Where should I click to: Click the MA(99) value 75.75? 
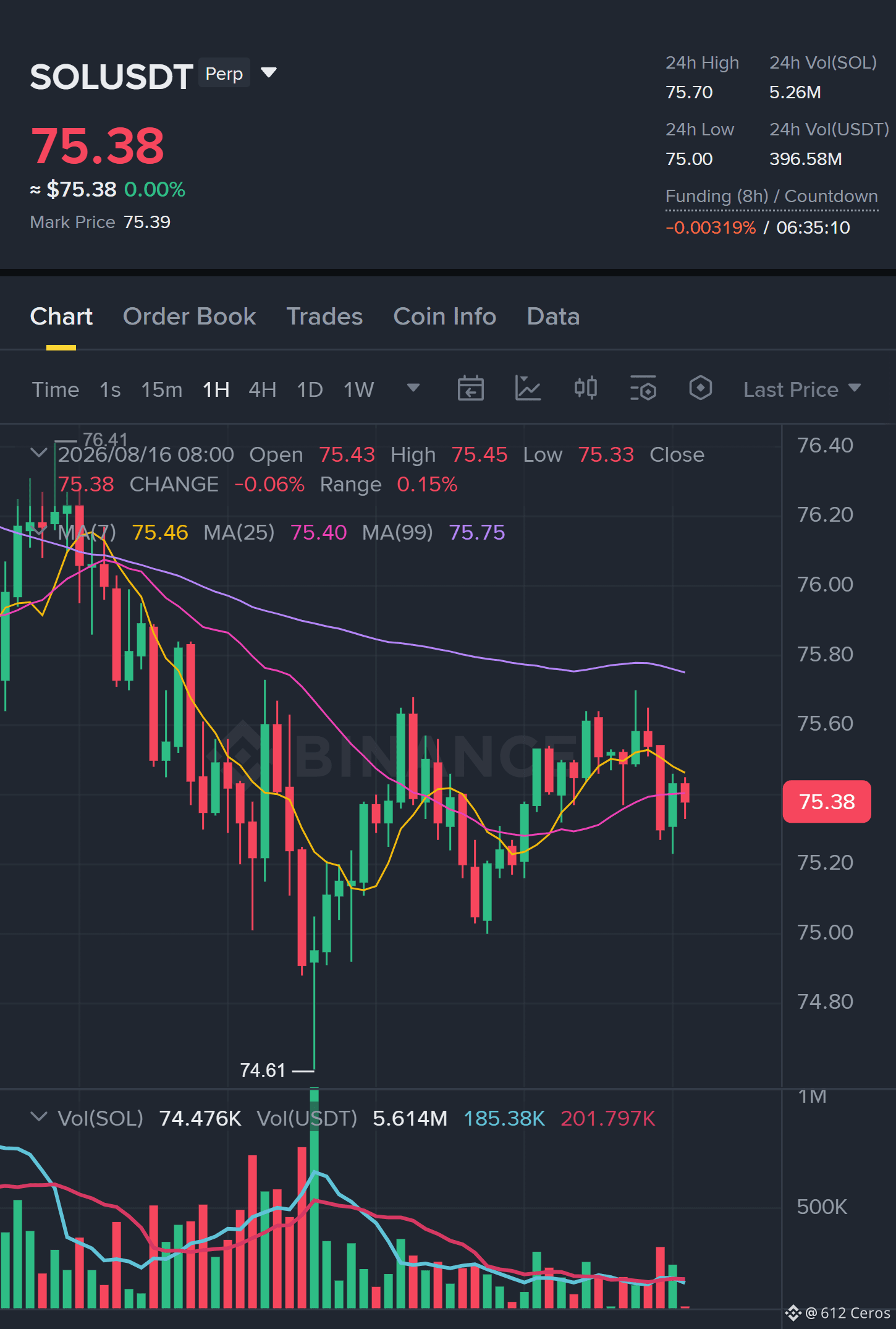point(477,532)
